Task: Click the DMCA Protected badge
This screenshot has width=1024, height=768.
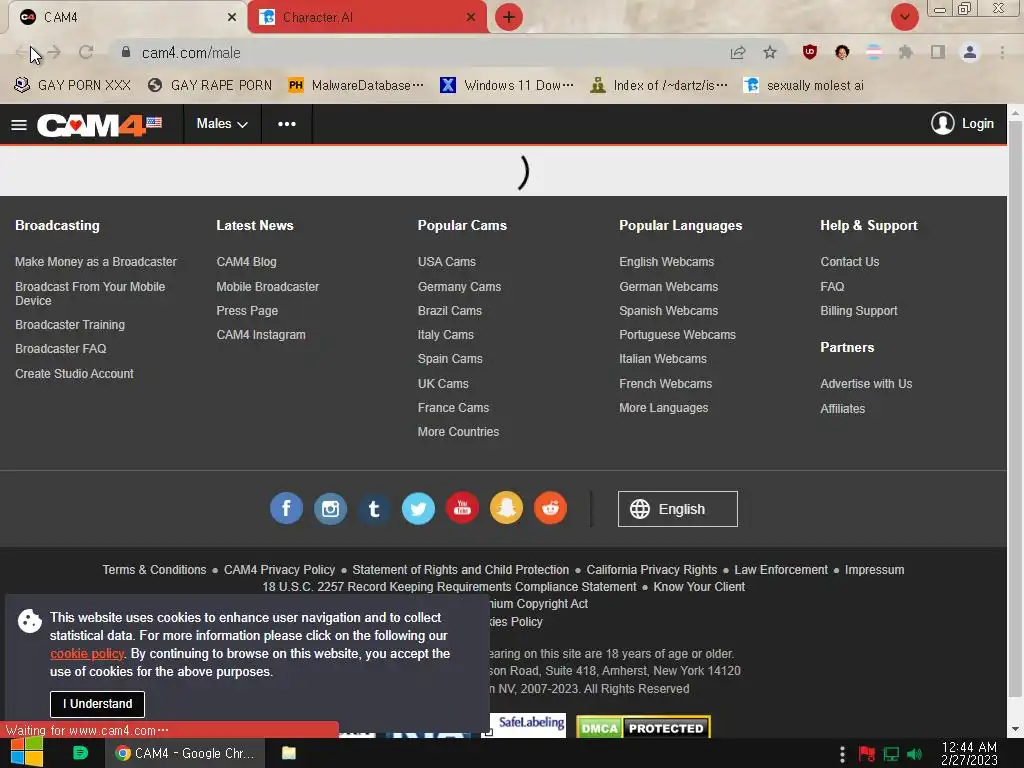Action: [643, 727]
